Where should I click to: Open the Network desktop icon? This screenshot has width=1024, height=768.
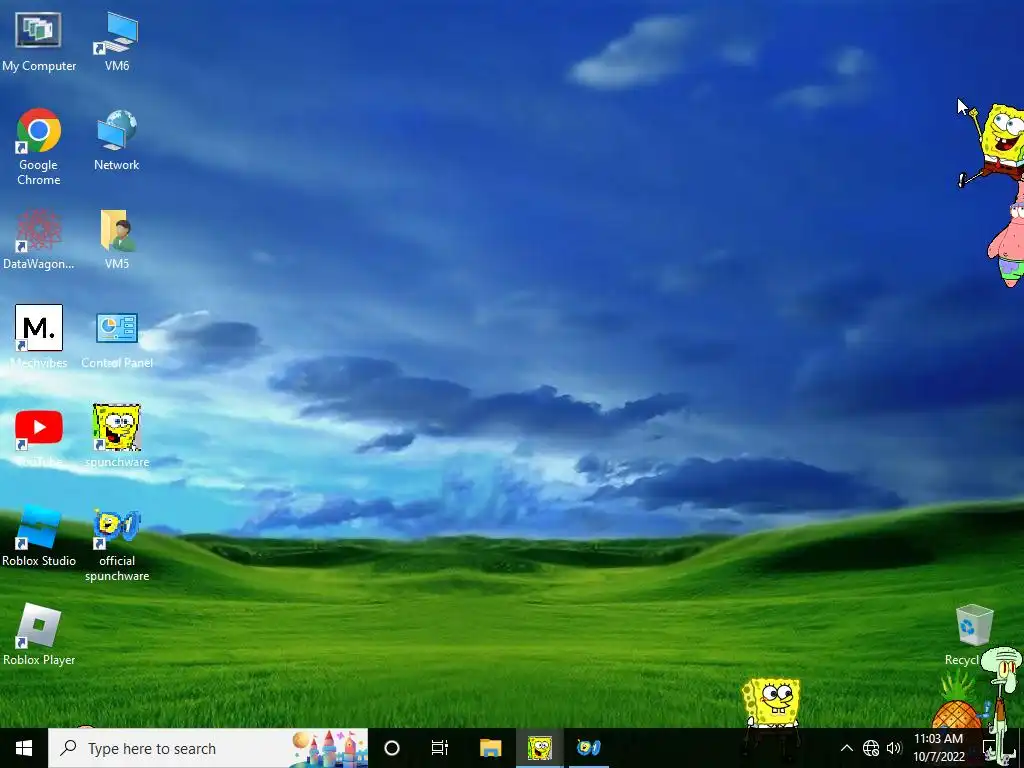[117, 140]
